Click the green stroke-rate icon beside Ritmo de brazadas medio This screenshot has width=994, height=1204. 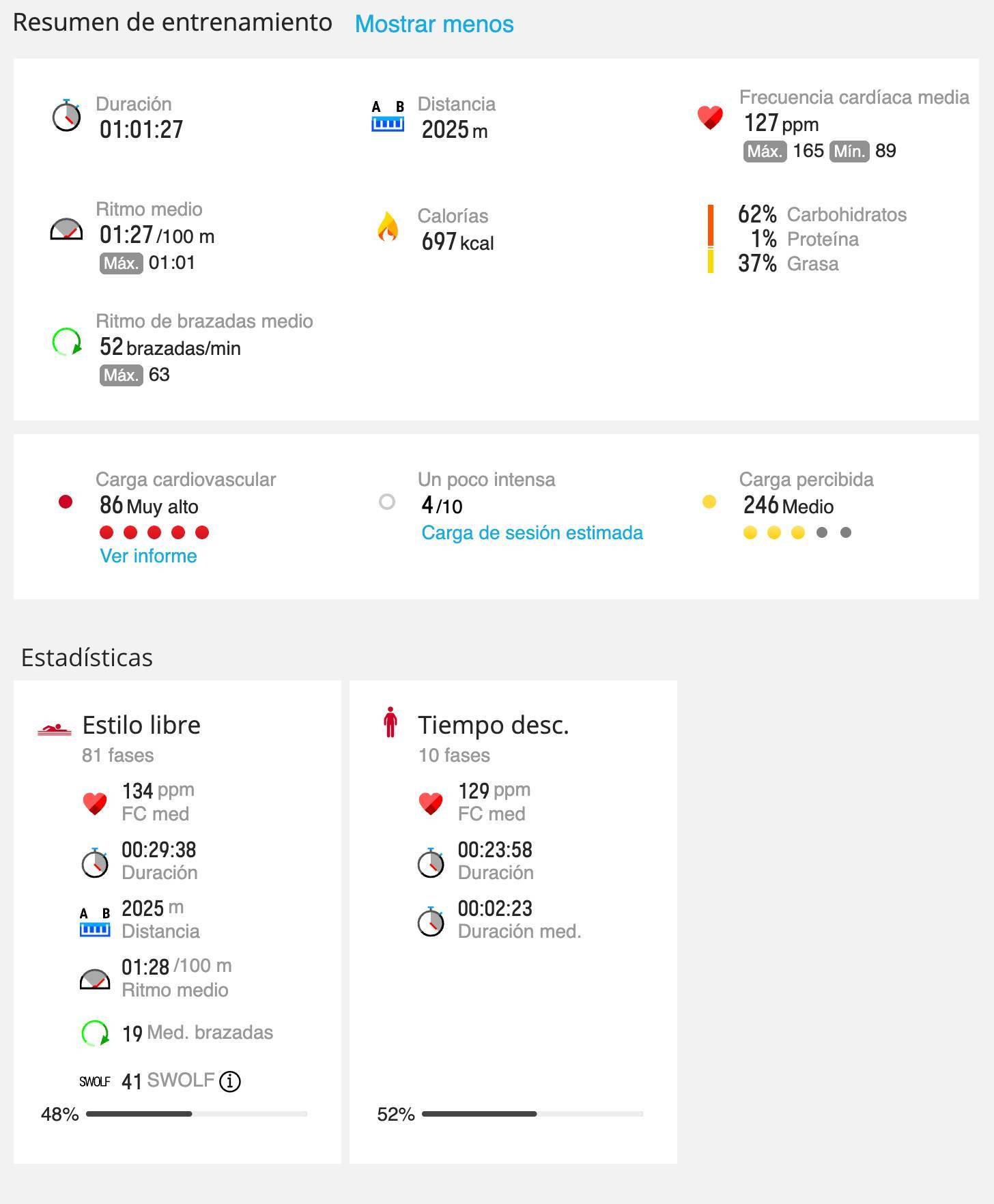(67, 342)
